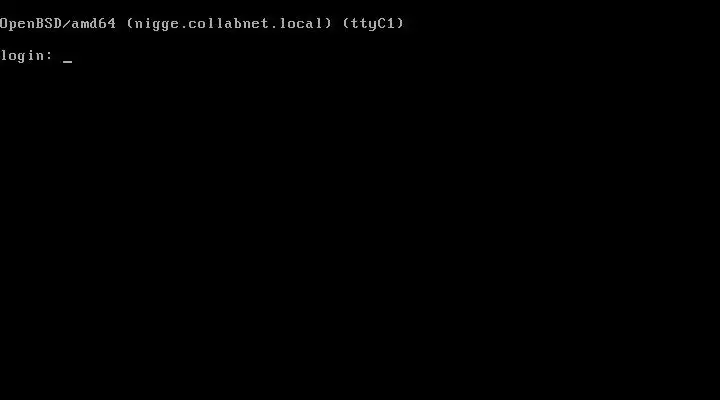Click the "collabnet" part of hostname

[229, 23]
